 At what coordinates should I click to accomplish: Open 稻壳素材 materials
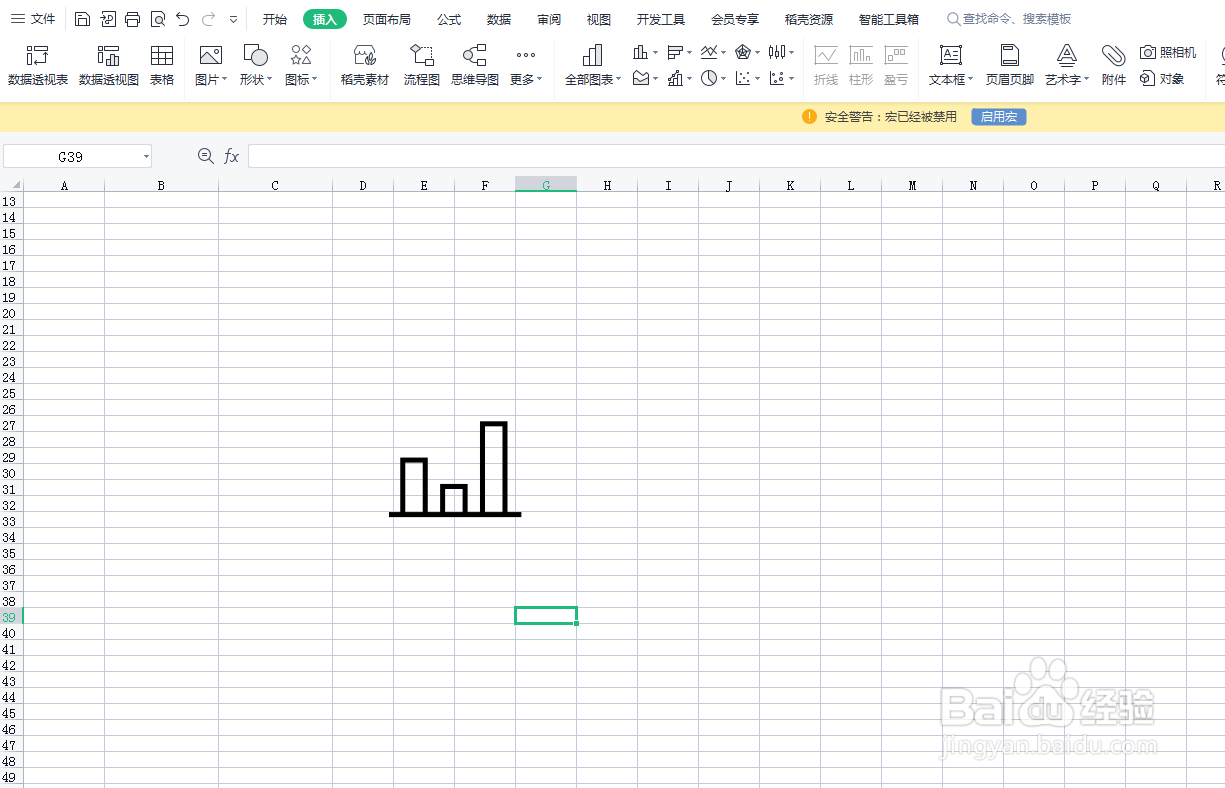coord(365,65)
